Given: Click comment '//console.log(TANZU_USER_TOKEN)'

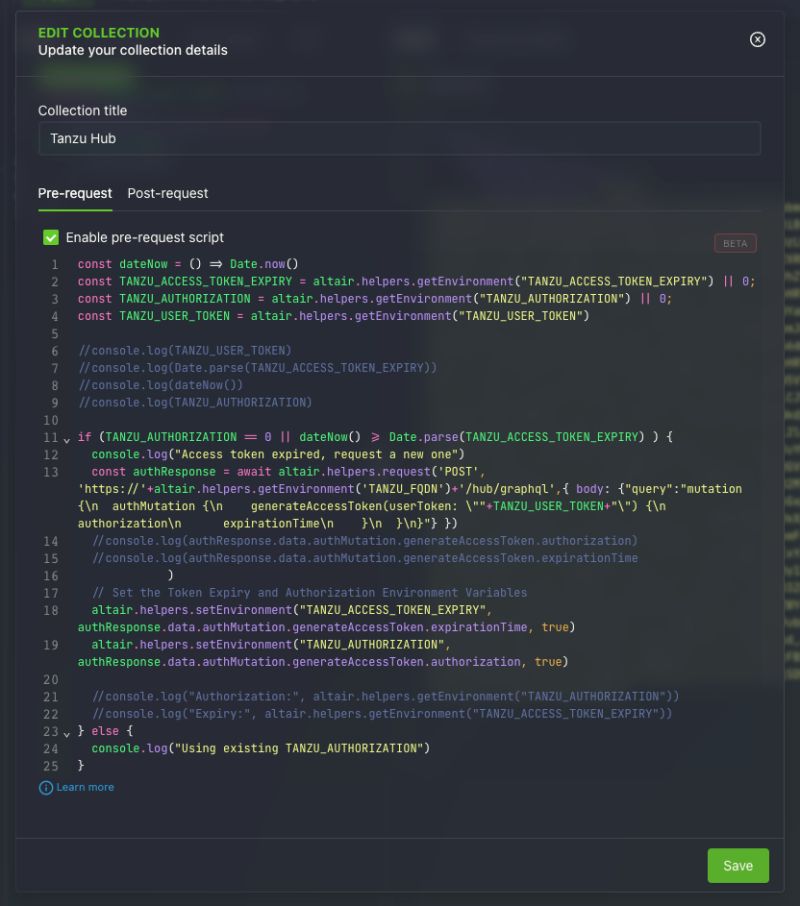Looking at the screenshot, I should (185, 351).
